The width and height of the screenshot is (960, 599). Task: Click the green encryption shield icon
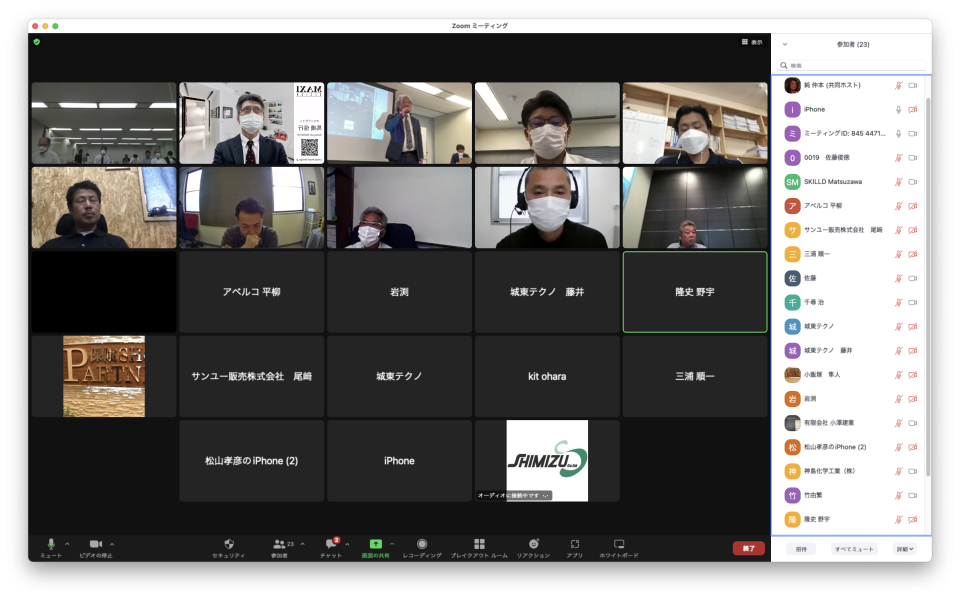click(x=37, y=42)
